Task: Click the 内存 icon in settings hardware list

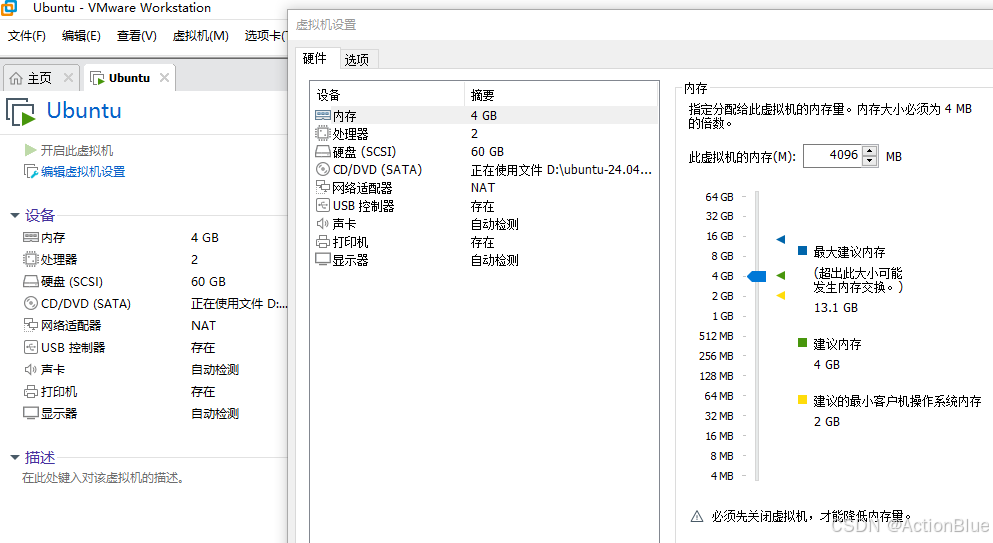Action: click(x=323, y=115)
